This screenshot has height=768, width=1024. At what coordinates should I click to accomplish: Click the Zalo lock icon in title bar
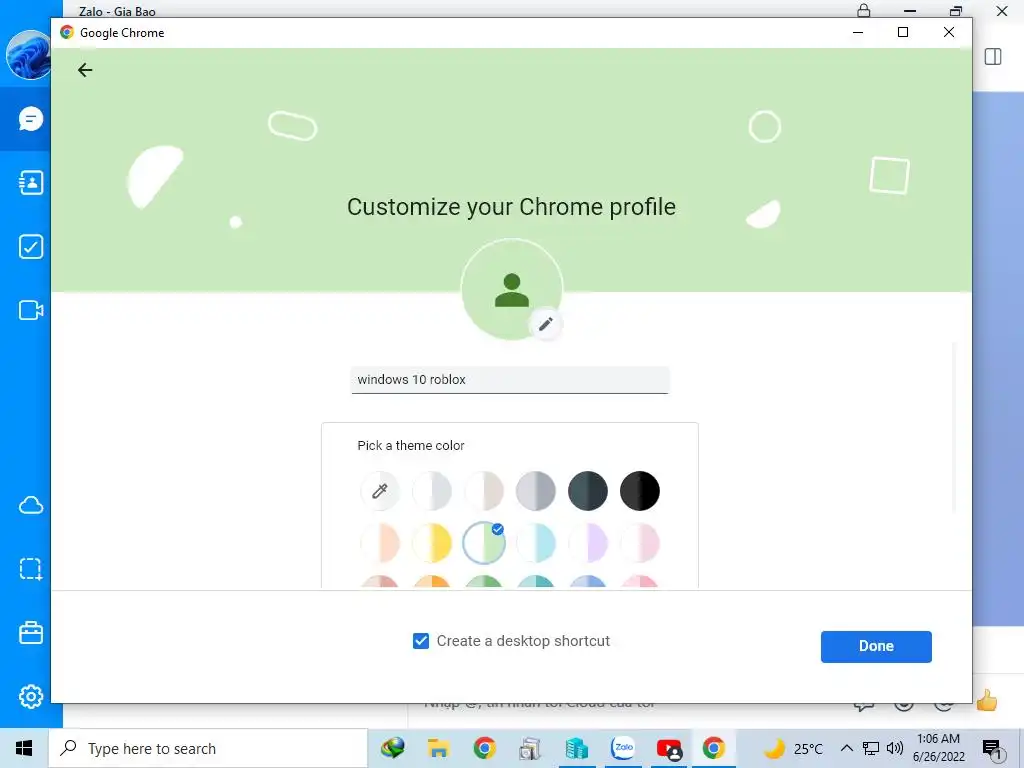click(863, 10)
